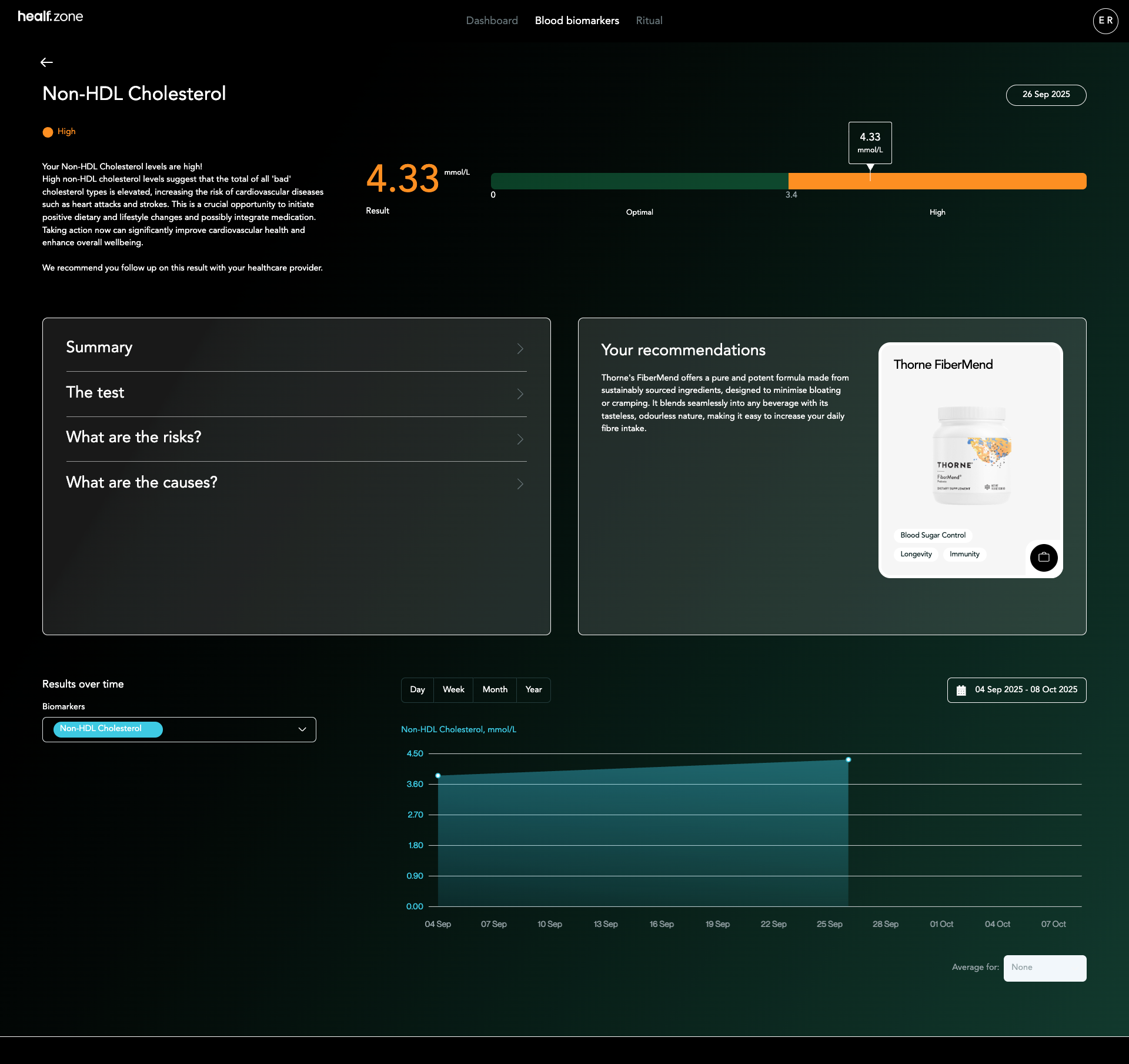Switch to the Dashboard page

point(492,21)
